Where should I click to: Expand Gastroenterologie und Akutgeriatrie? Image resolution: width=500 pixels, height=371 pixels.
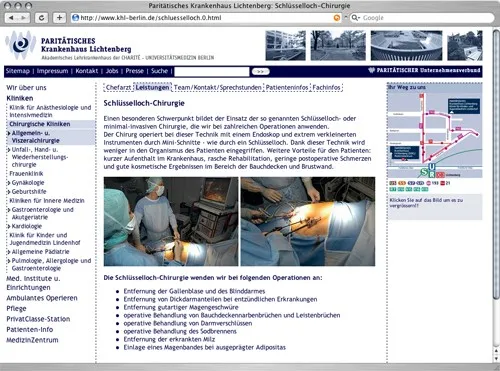(x=41, y=213)
